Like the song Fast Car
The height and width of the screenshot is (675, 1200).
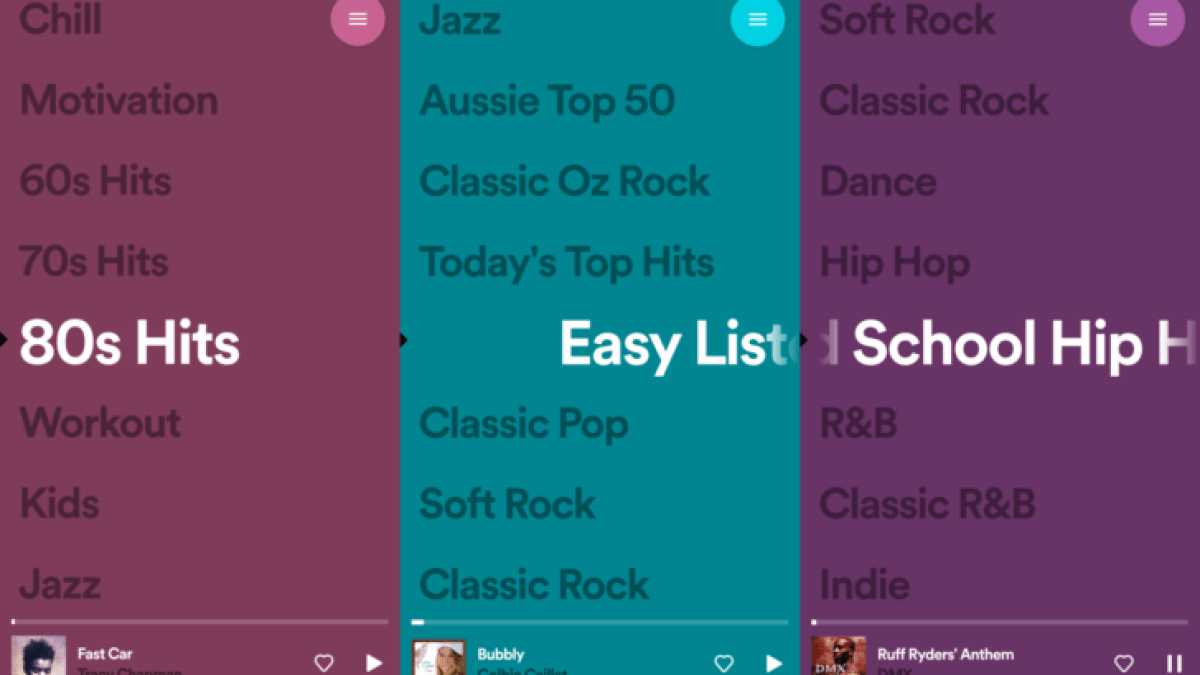(x=324, y=662)
